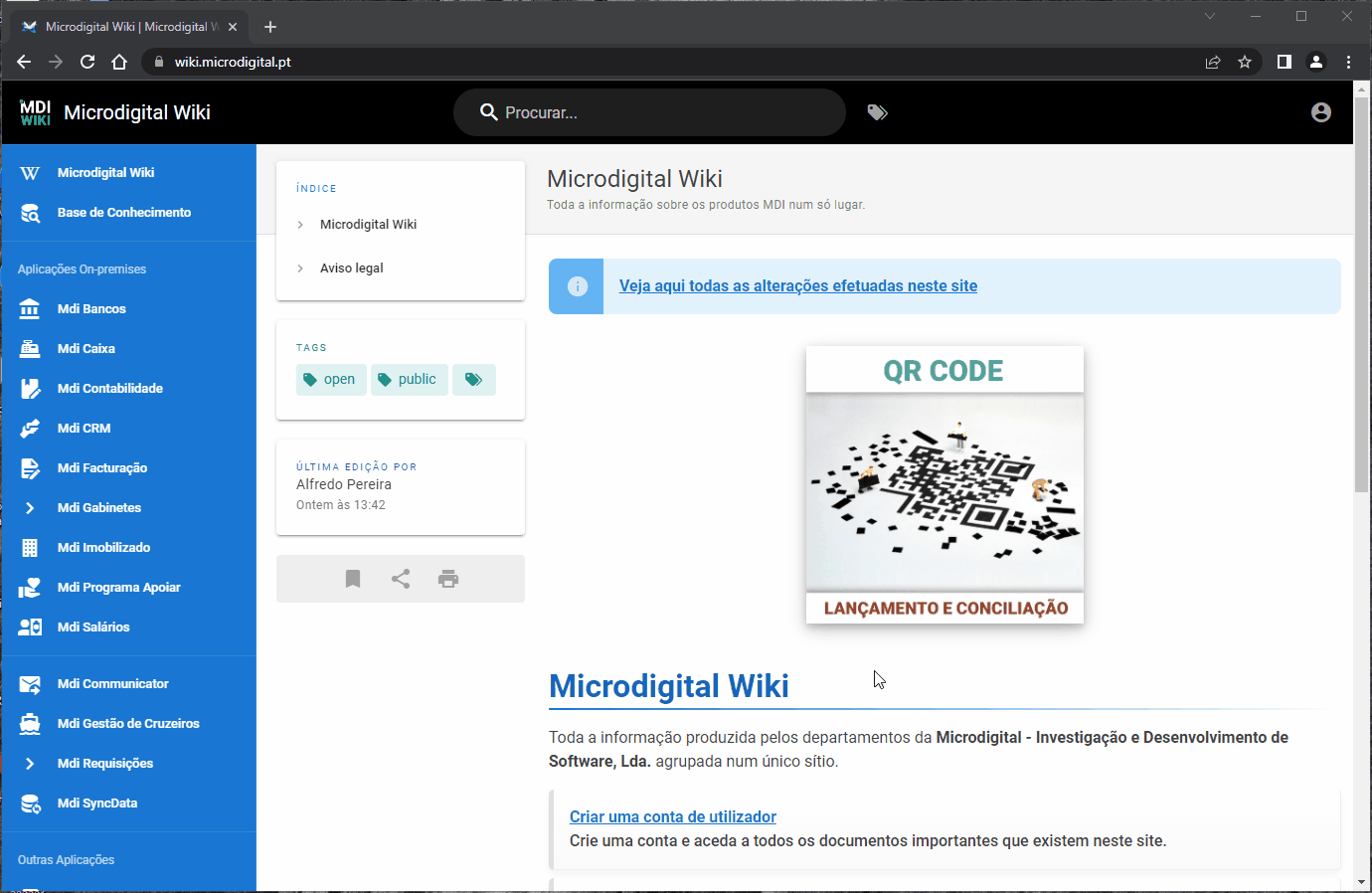Screen dimensions: 1372x893
Task: Select the open tag
Action: pos(331,380)
